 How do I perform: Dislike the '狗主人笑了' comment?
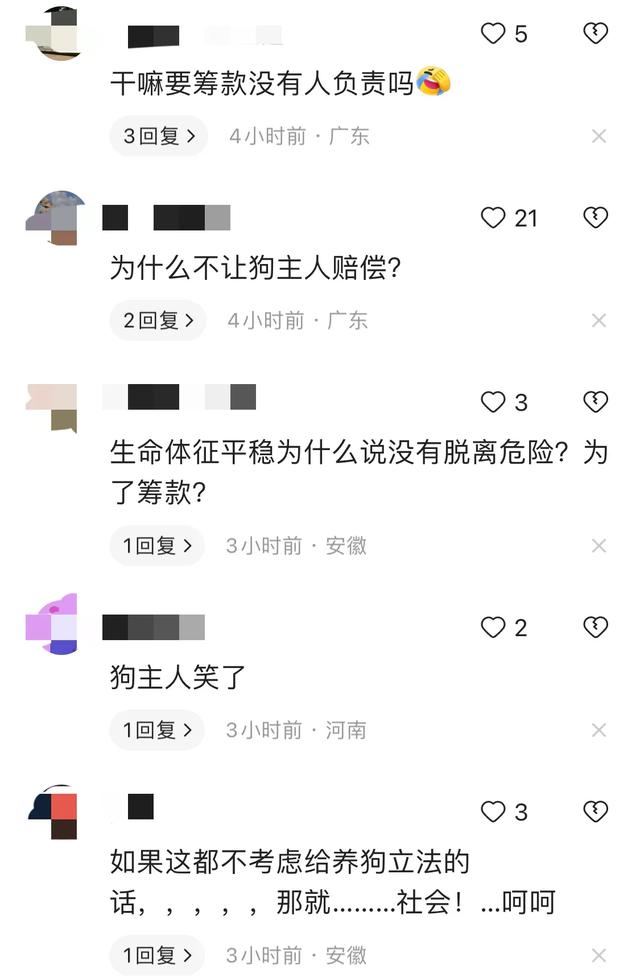pos(596,627)
